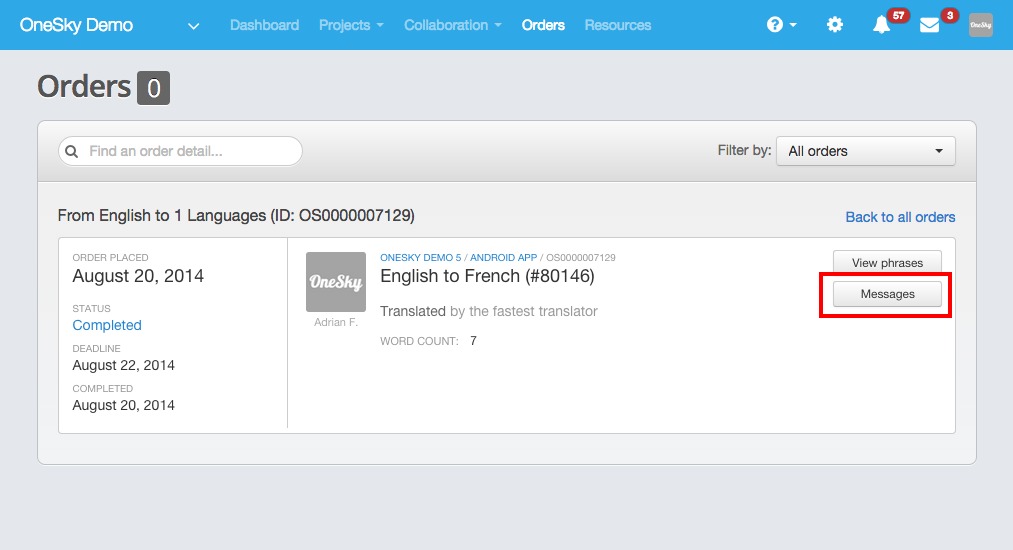Click the order count badge 0
The height and width of the screenshot is (550, 1013).
[x=153, y=88]
